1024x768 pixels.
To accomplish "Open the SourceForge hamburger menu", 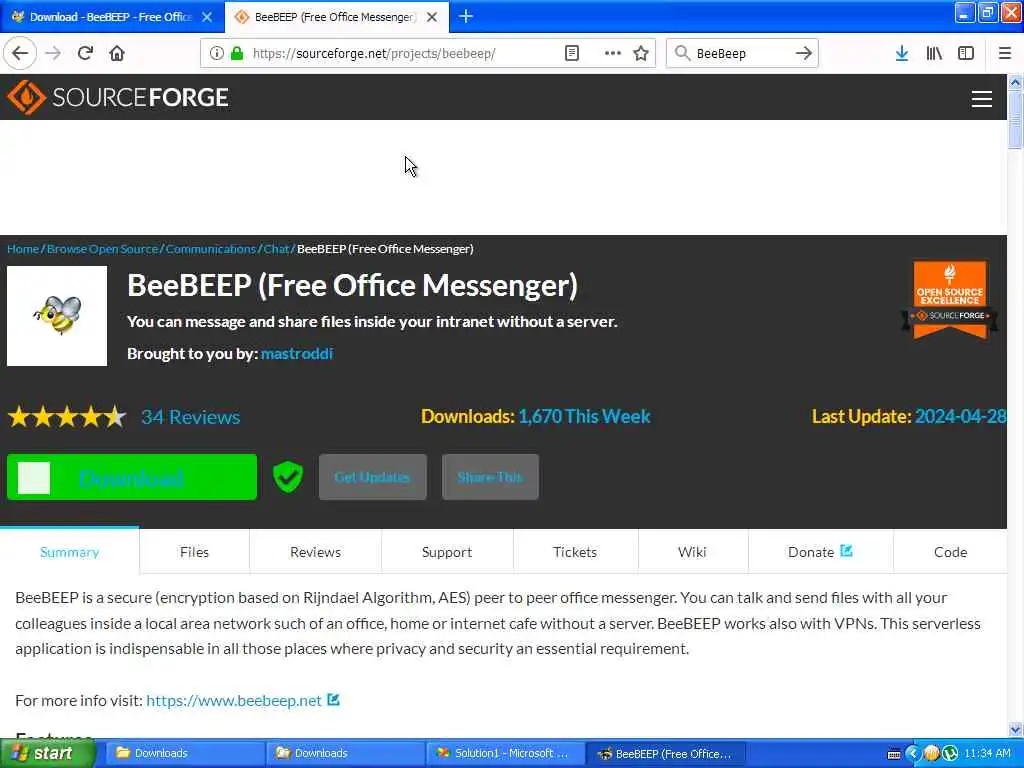I will (982, 99).
